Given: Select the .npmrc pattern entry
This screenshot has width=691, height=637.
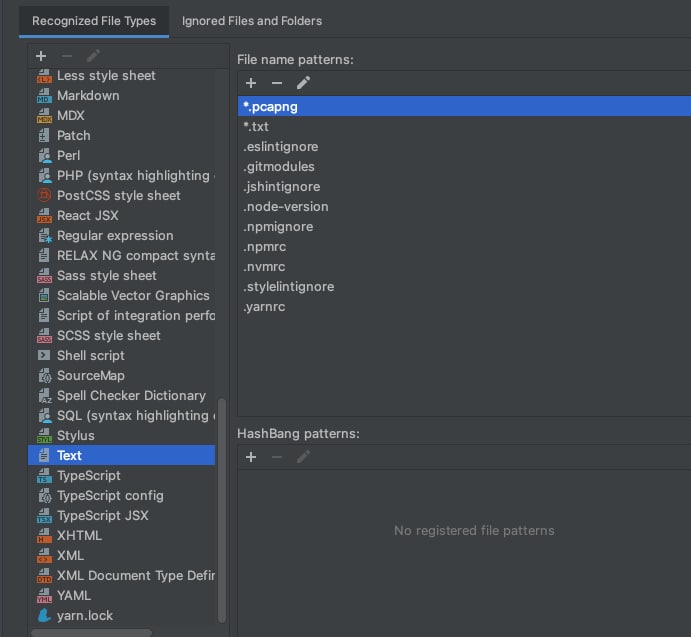Looking at the screenshot, I should (264, 247).
